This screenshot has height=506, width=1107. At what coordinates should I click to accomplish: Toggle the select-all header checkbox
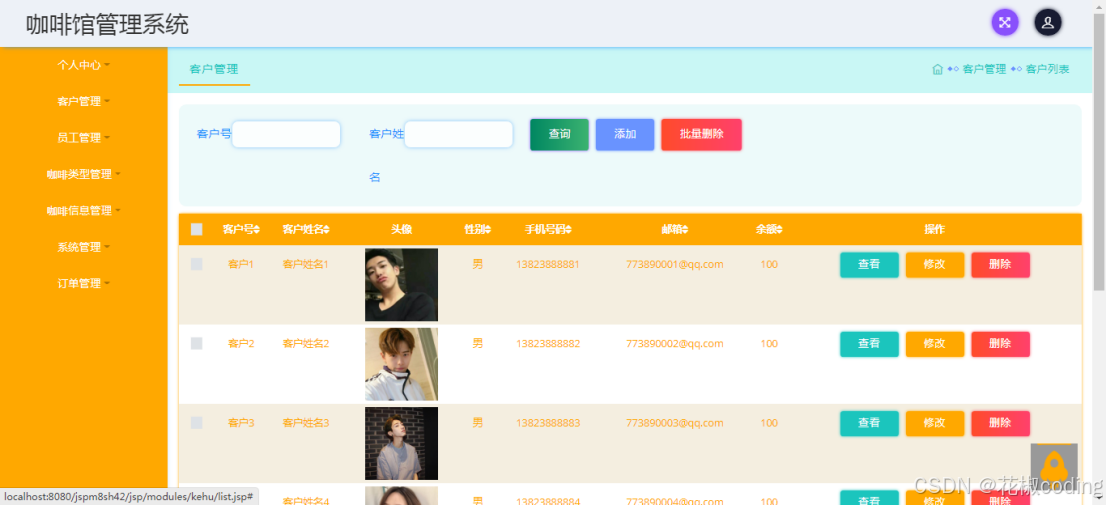(196, 229)
